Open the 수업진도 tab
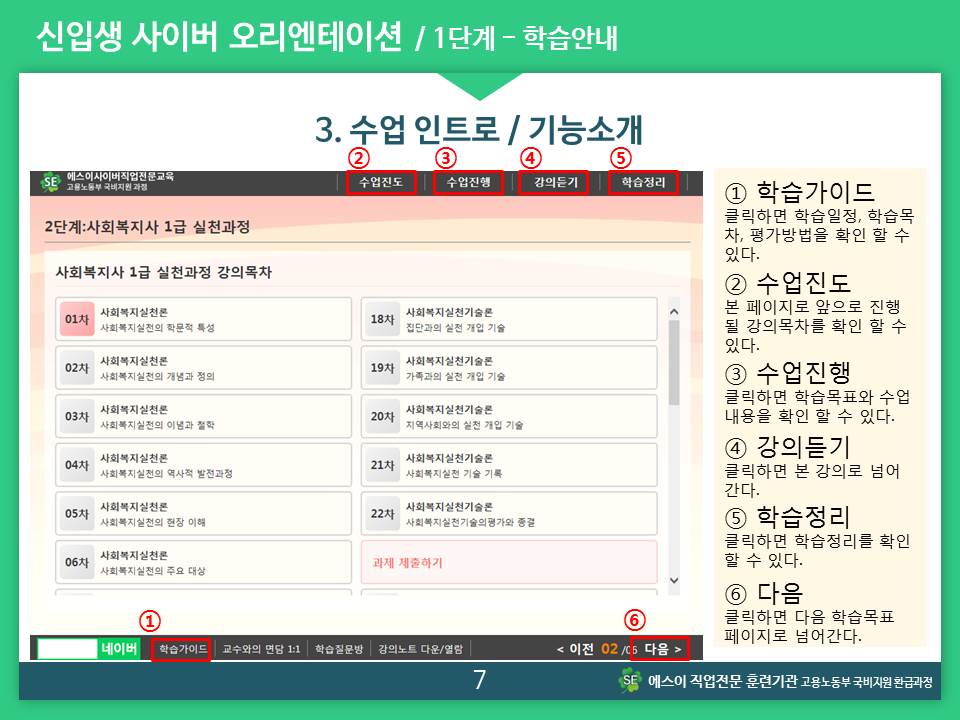This screenshot has height=720, width=960. point(381,182)
